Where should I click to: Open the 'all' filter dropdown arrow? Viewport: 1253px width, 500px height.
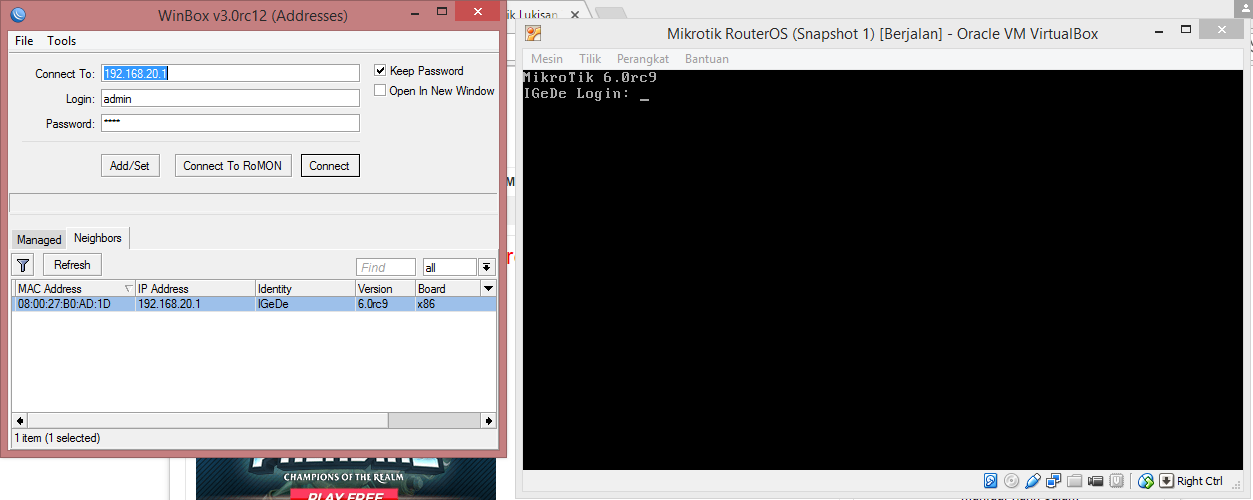(487, 267)
